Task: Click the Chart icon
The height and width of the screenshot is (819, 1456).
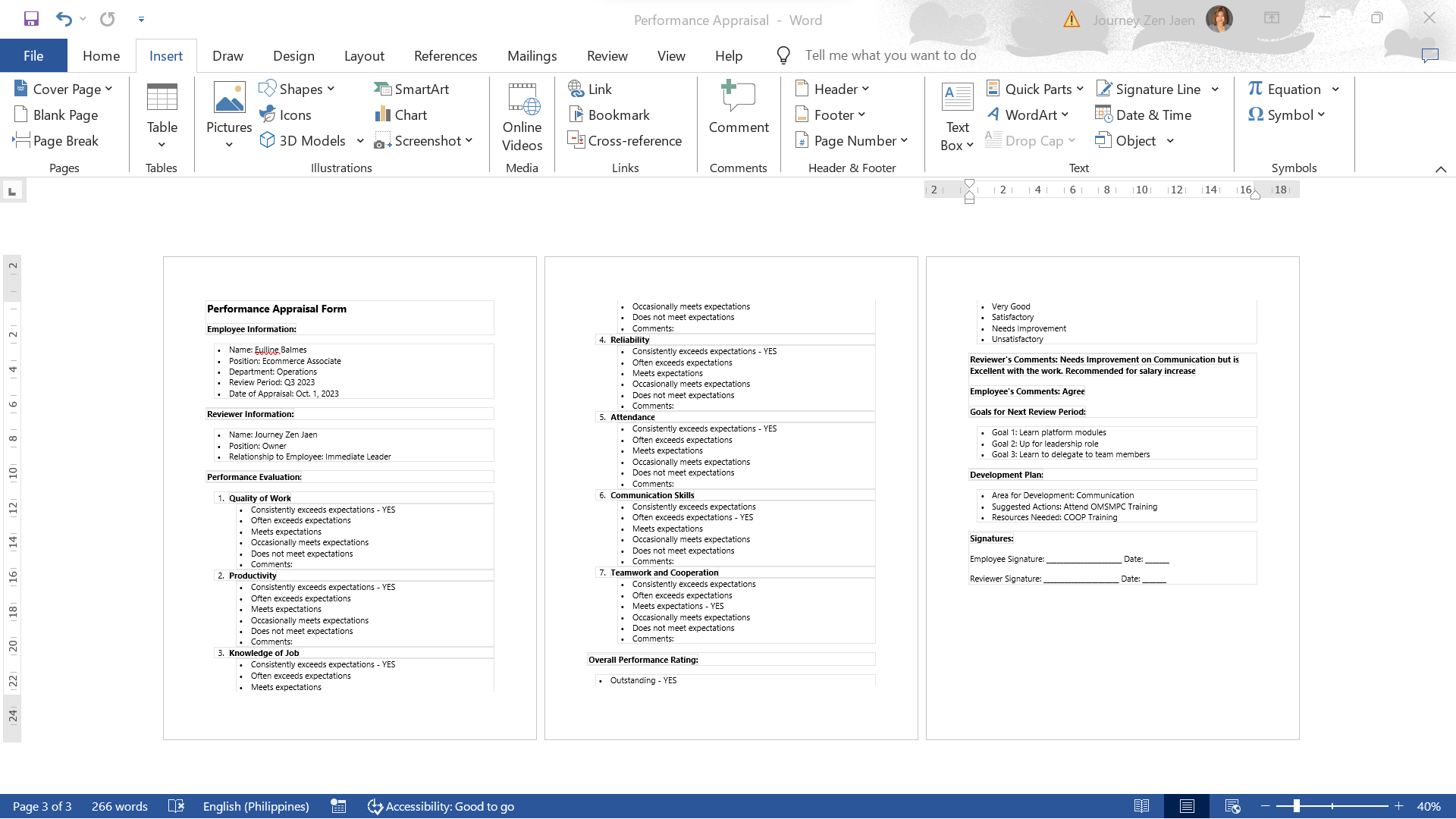Action: pos(400,115)
